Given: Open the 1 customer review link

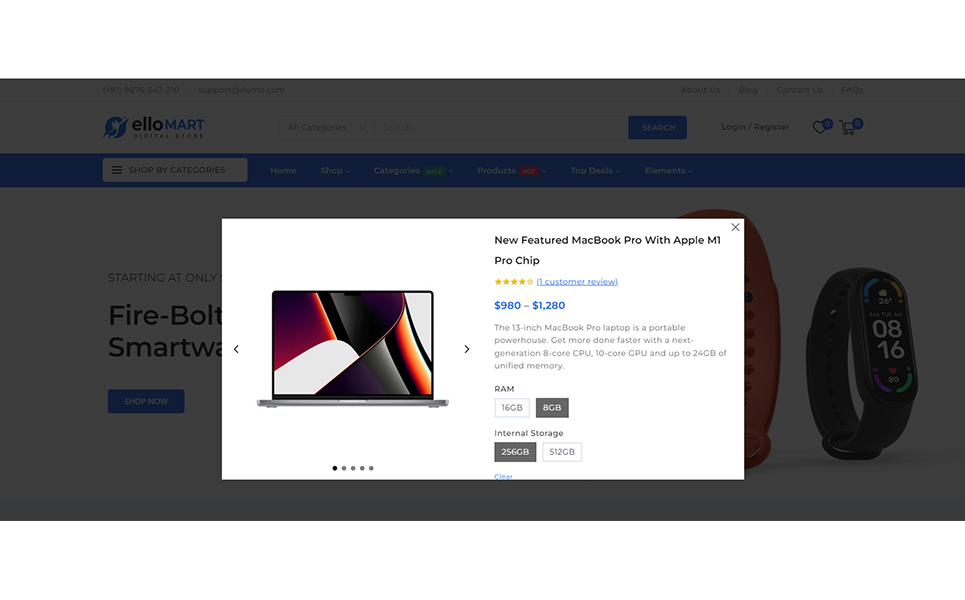Looking at the screenshot, I should click(x=577, y=281).
